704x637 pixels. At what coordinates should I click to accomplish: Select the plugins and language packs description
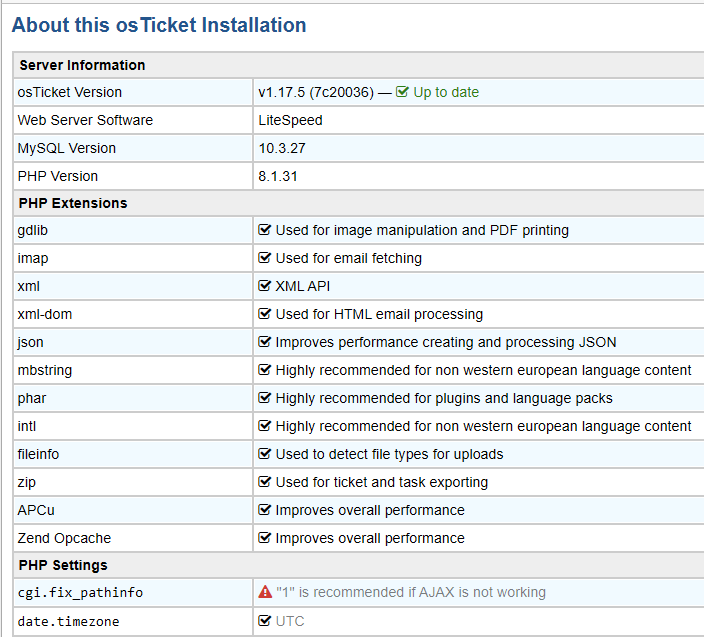click(x=444, y=399)
